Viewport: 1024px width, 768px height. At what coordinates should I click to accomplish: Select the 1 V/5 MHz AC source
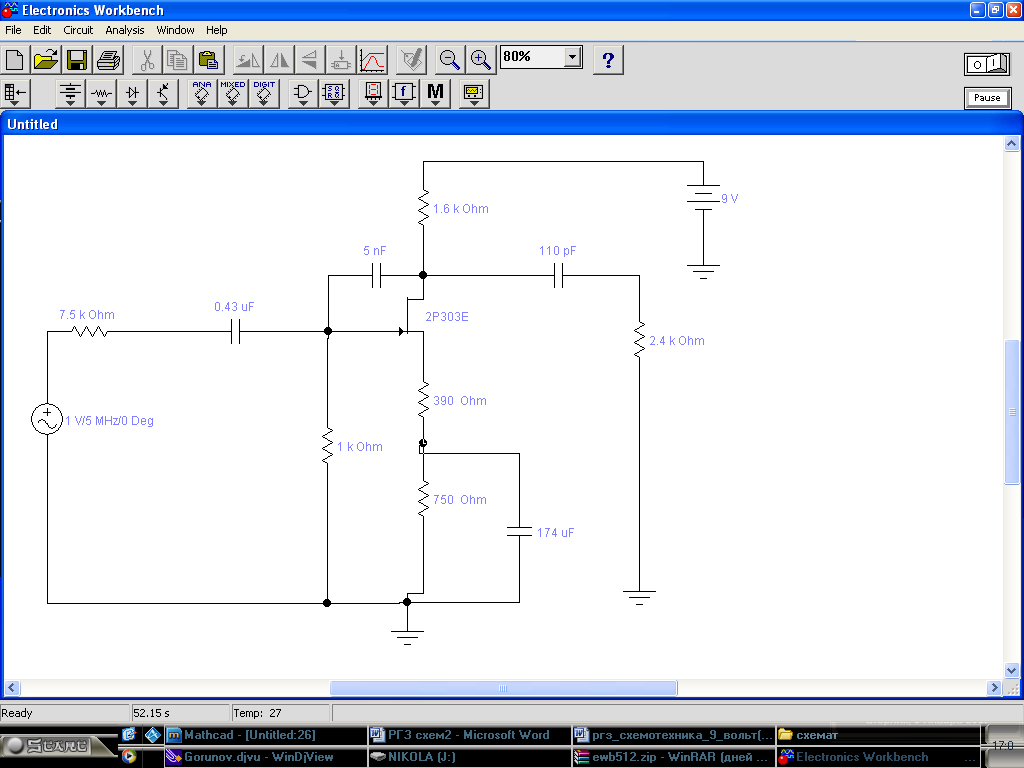click(x=47, y=419)
